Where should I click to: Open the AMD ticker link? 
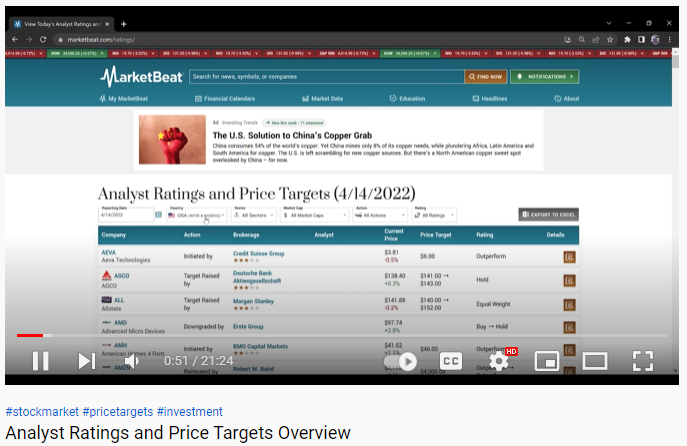(x=120, y=322)
